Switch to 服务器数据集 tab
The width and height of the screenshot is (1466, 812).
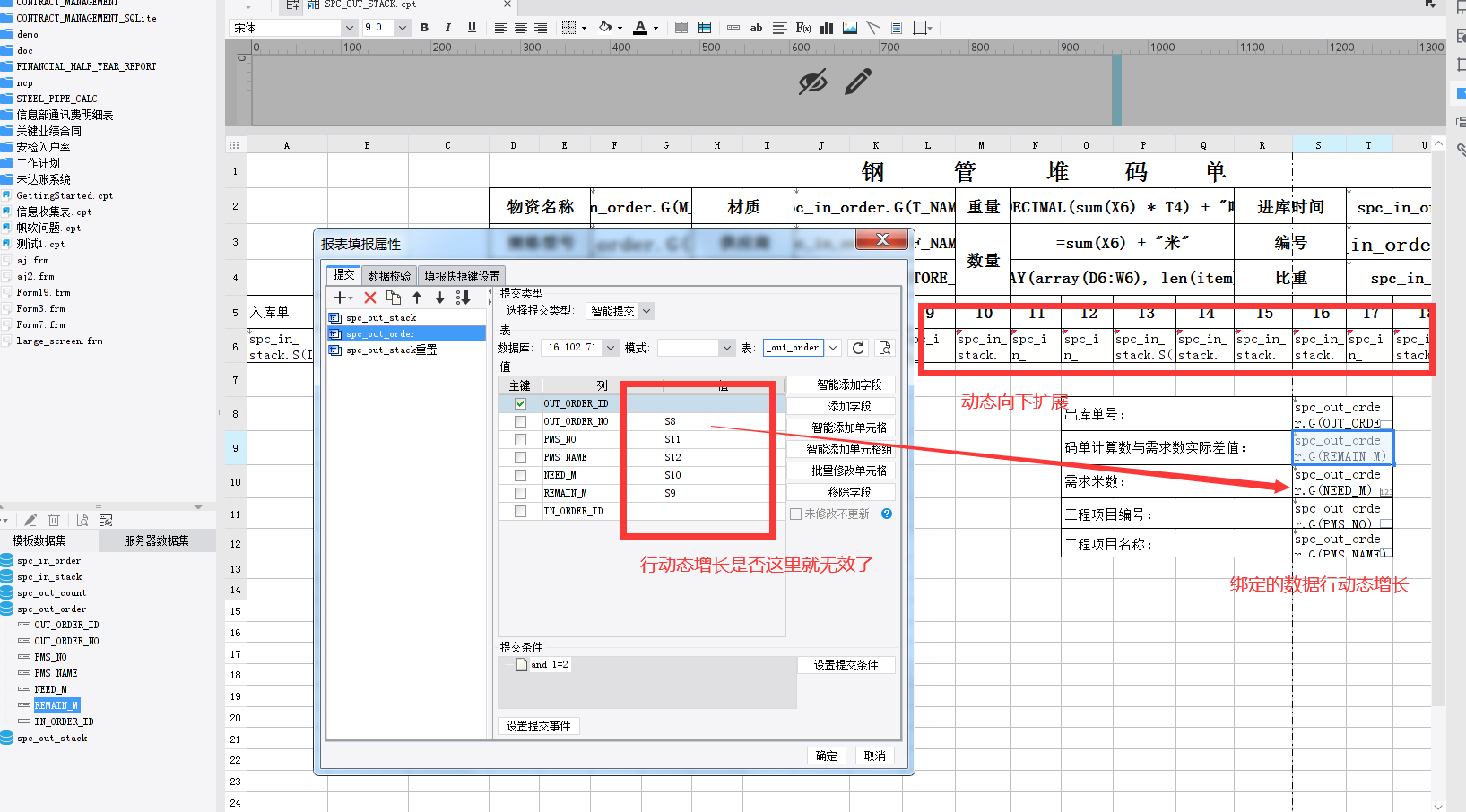156,540
